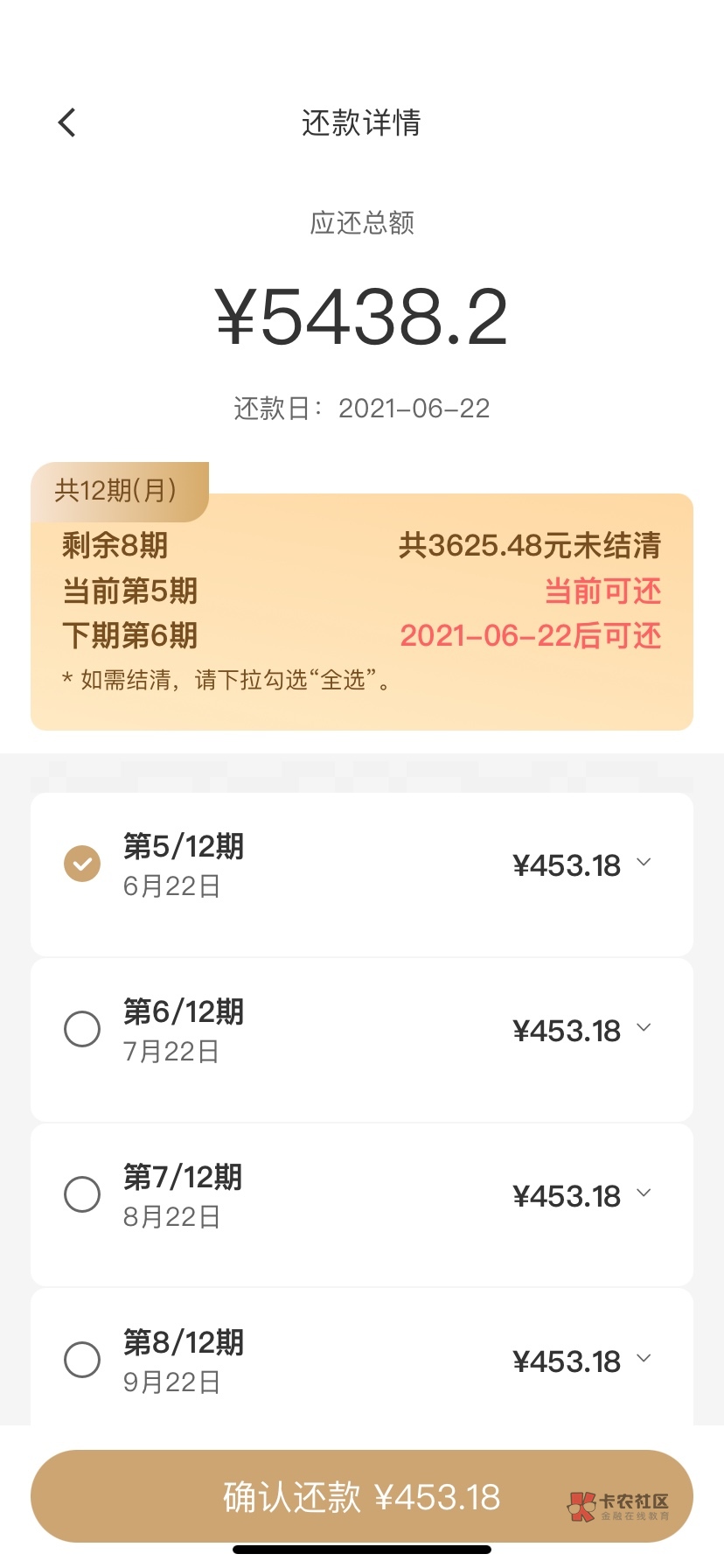This screenshot has width=724, height=1568.
Task: Select the 第8/12期 installment radio button
Action: [x=82, y=1360]
